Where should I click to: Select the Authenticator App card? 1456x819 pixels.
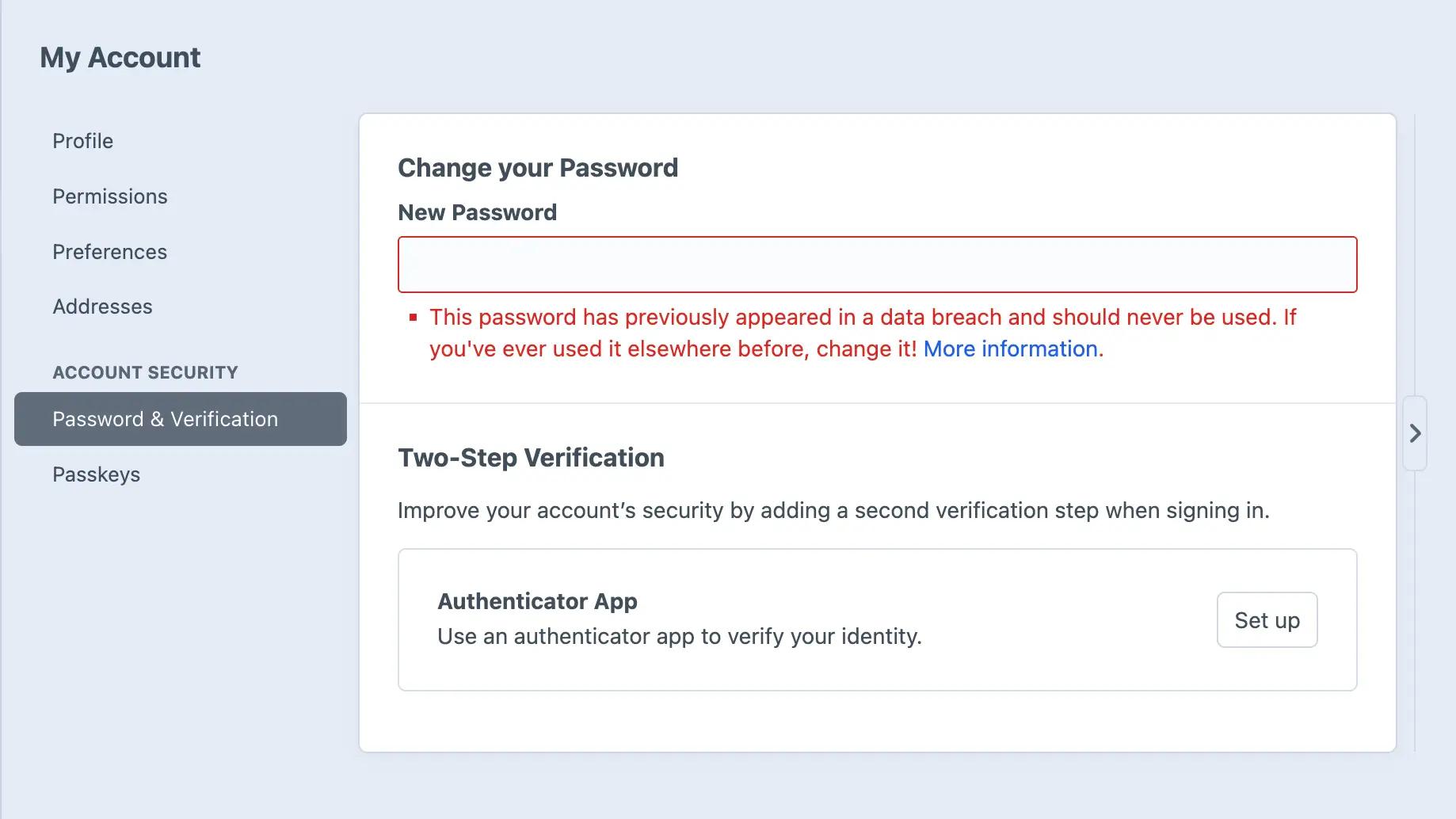pyautogui.click(x=877, y=619)
